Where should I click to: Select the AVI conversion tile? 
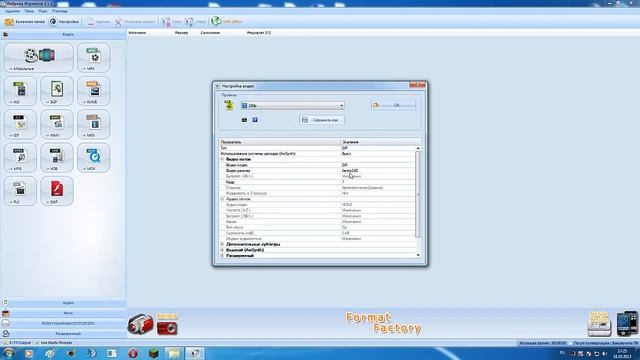tap(20, 91)
